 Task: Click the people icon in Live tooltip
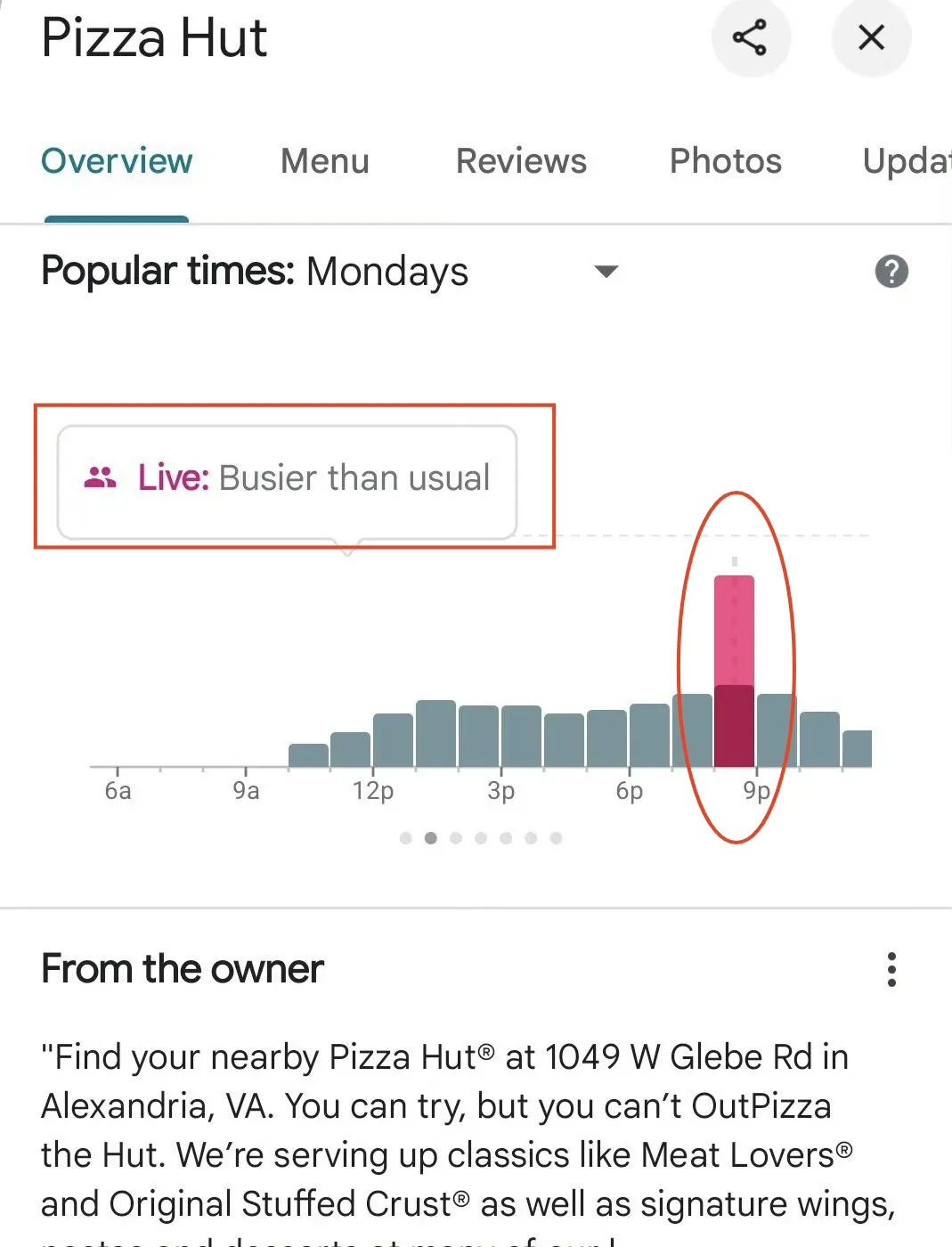[100, 478]
